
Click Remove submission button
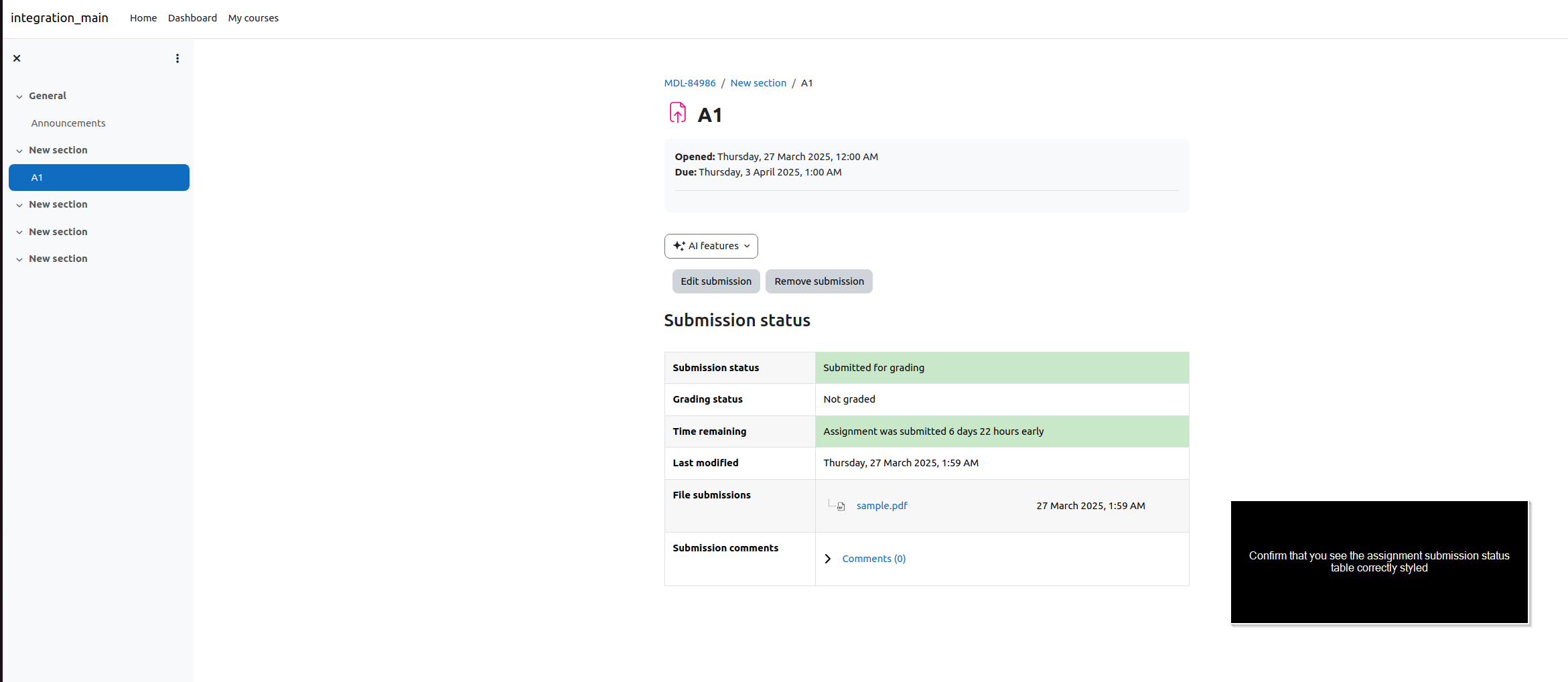coord(819,281)
